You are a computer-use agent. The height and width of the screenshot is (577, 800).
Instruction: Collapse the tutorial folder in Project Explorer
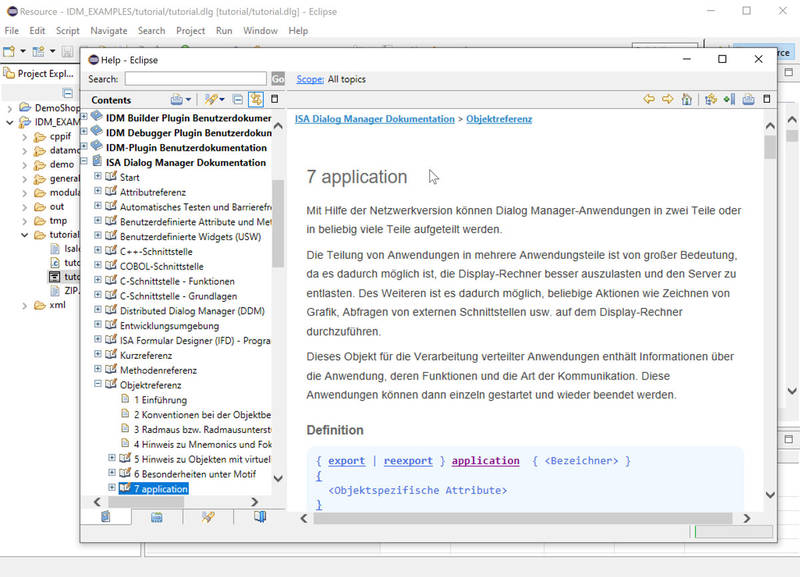(x=24, y=235)
